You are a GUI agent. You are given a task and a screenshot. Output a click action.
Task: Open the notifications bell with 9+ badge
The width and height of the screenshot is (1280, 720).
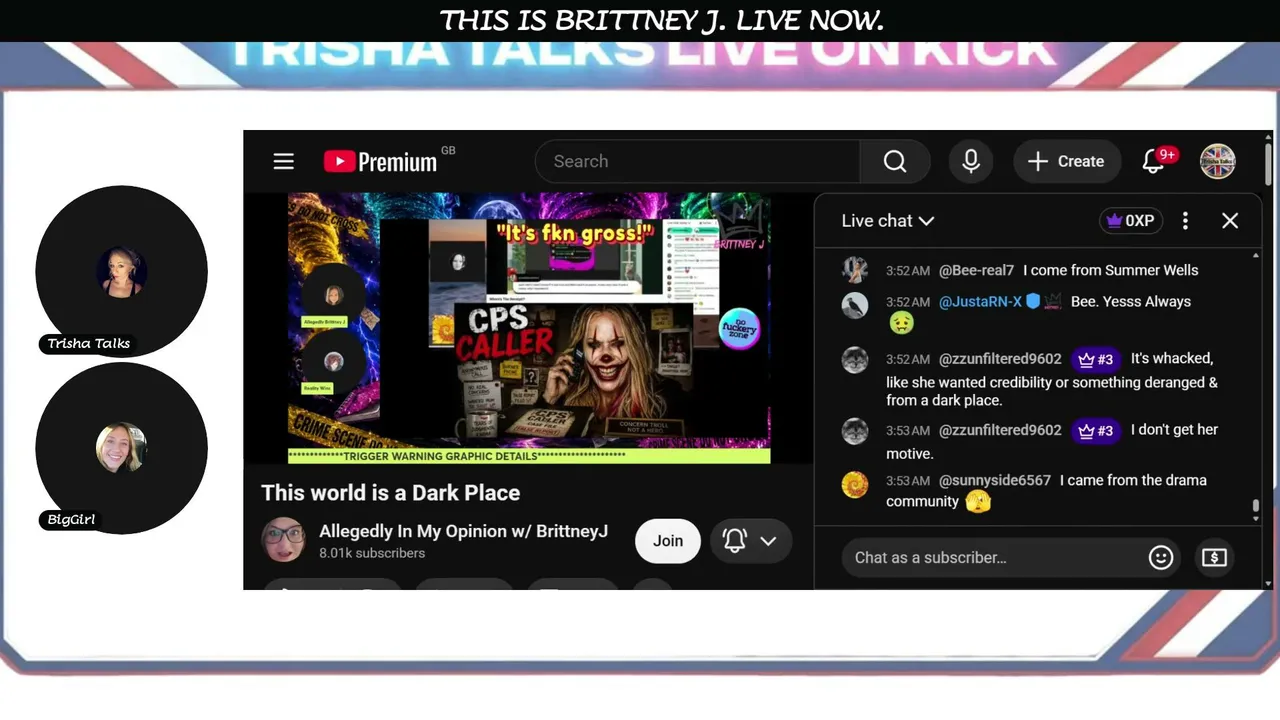[x=1154, y=161]
